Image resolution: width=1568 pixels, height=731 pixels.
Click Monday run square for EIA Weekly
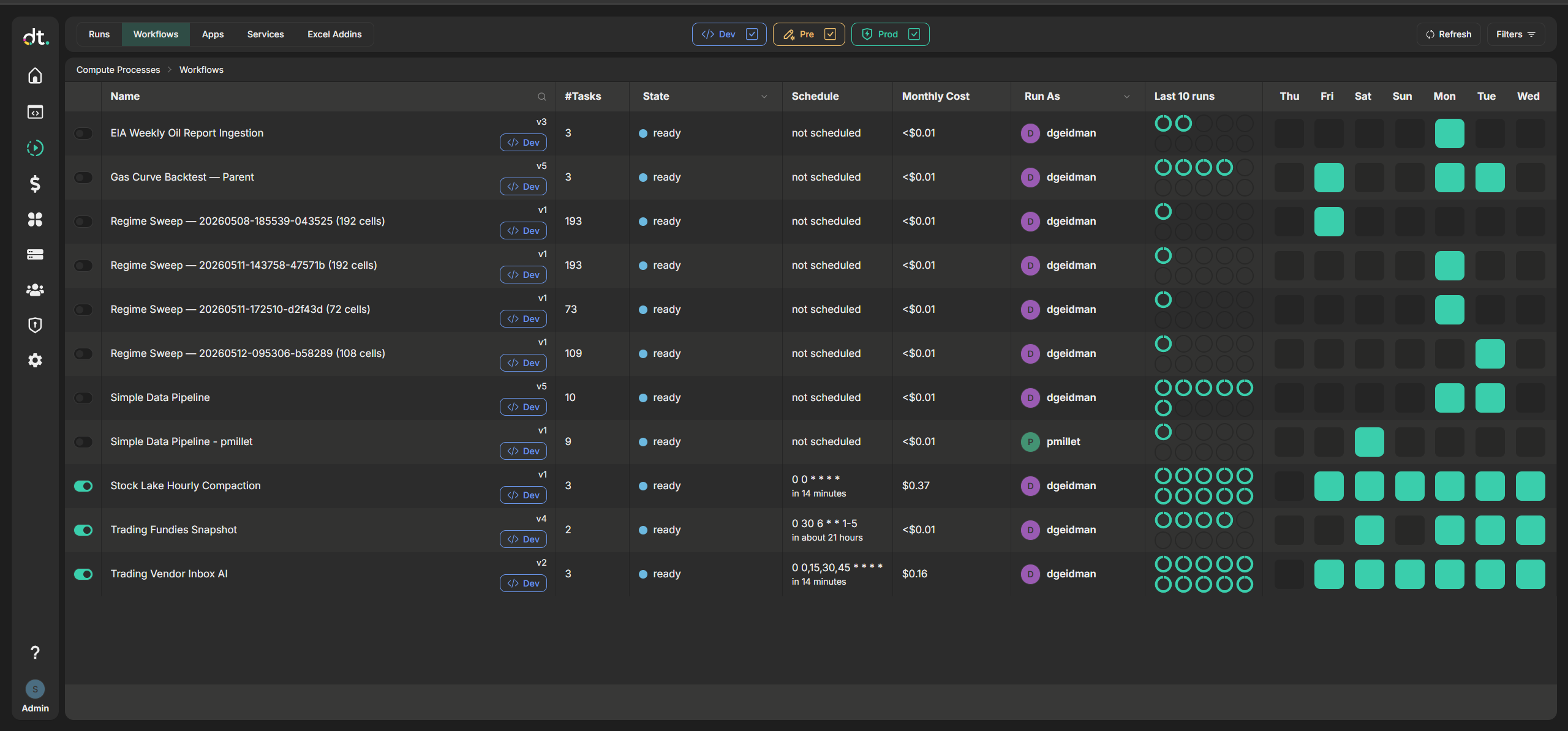(x=1449, y=133)
